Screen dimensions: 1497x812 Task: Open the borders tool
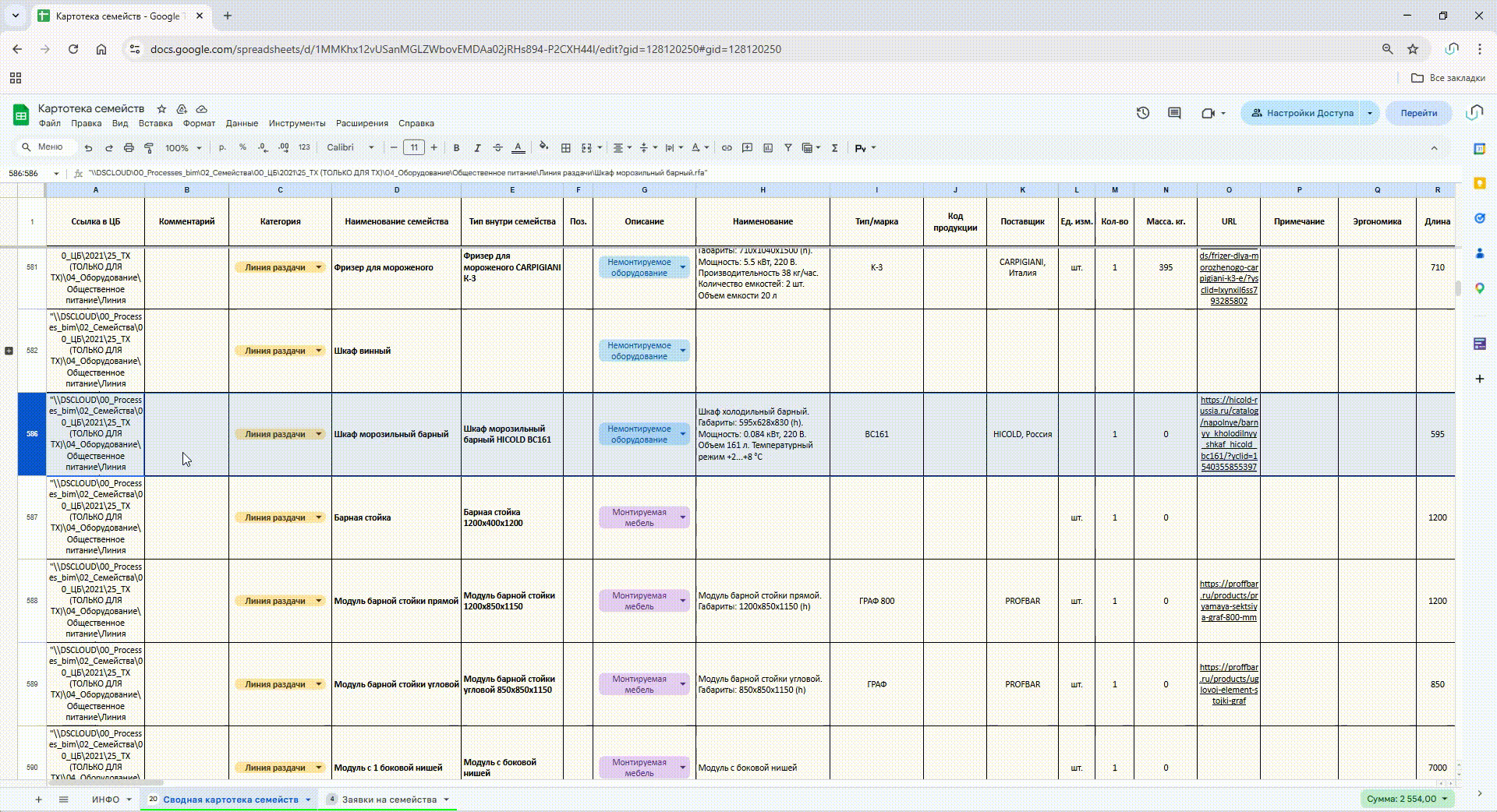pos(566,148)
